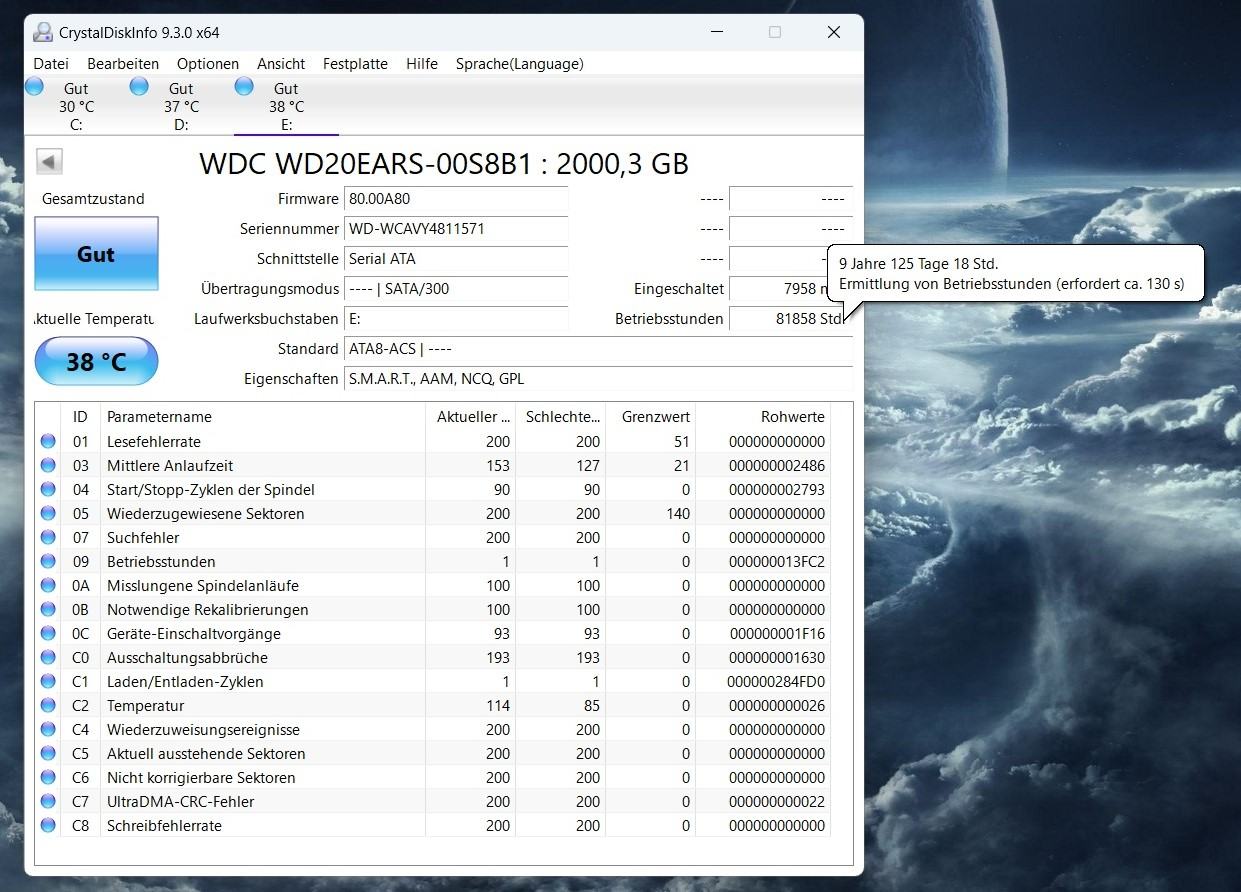Click status orb of UltraDMA-CRC-Fehler row
The image size is (1241, 892).
(48, 802)
